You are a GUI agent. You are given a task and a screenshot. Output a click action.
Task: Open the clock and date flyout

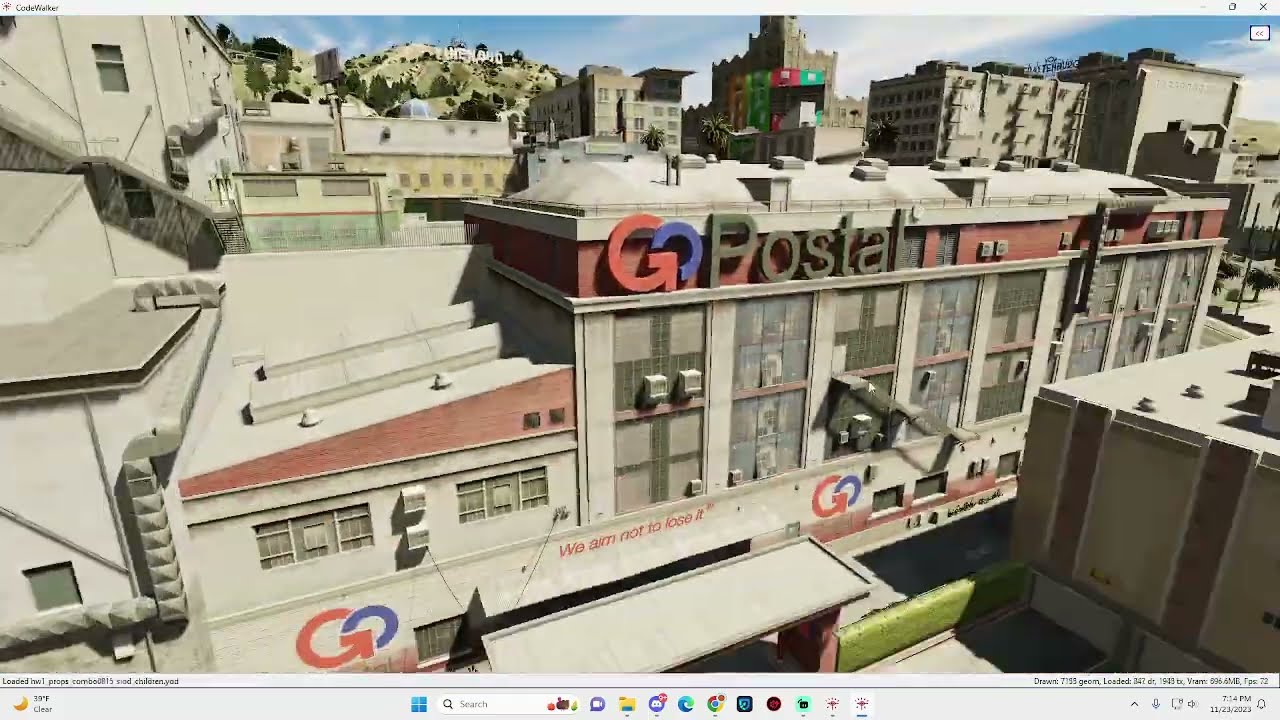point(1232,704)
